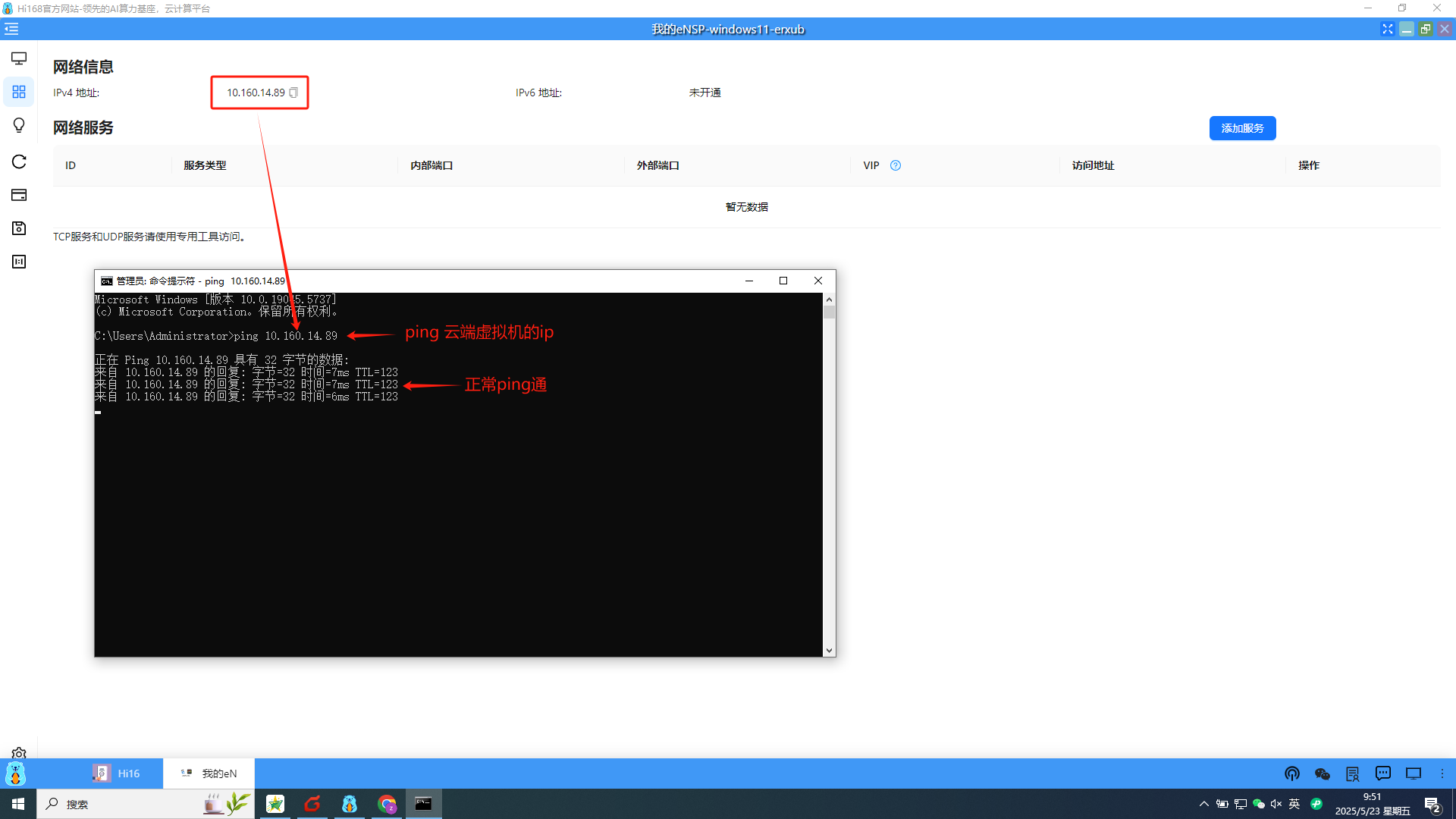Image resolution: width=1456 pixels, height=819 pixels.
Task: Select the grid icon in sidebar
Action: 19,92
